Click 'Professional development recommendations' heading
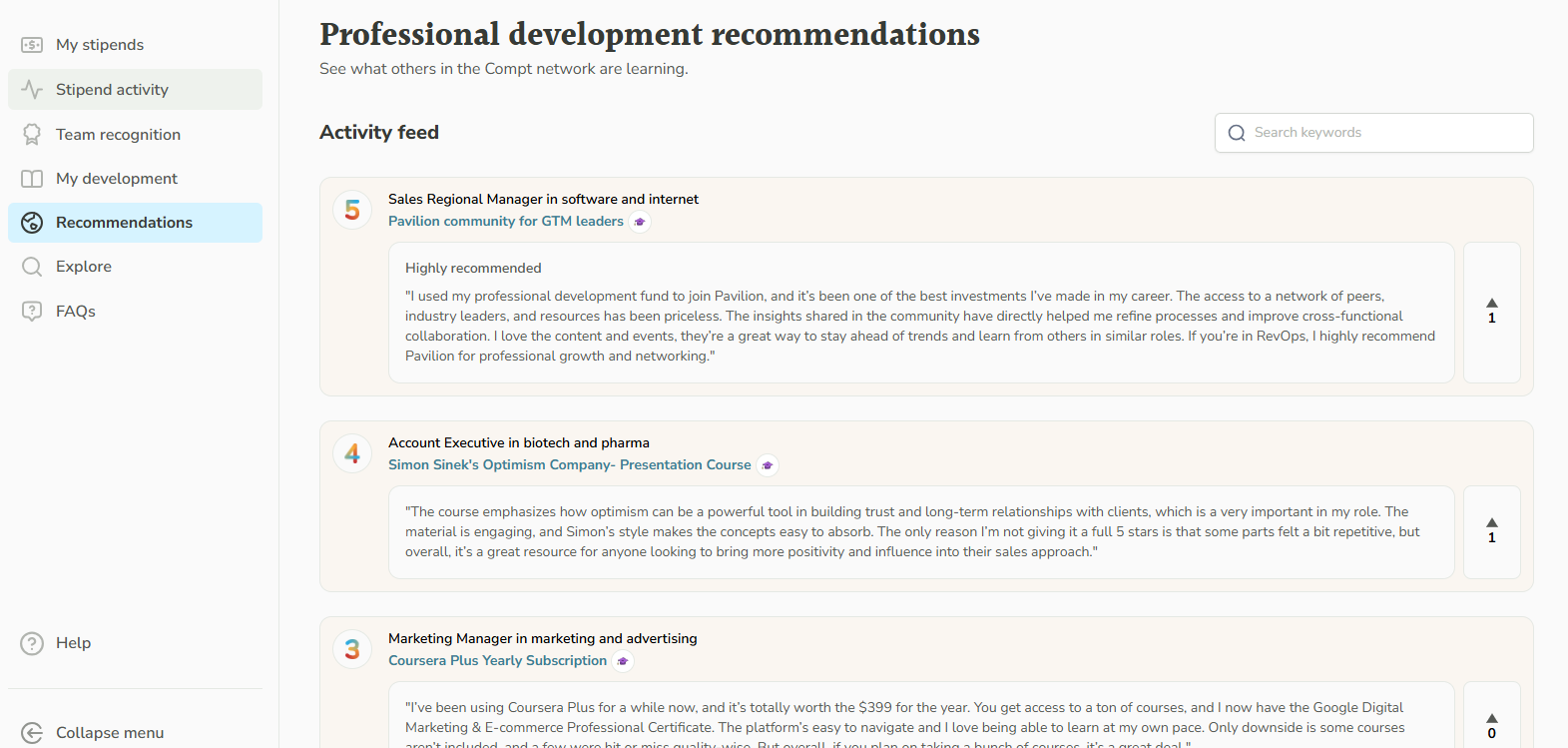This screenshot has width=1568, height=748. (650, 35)
